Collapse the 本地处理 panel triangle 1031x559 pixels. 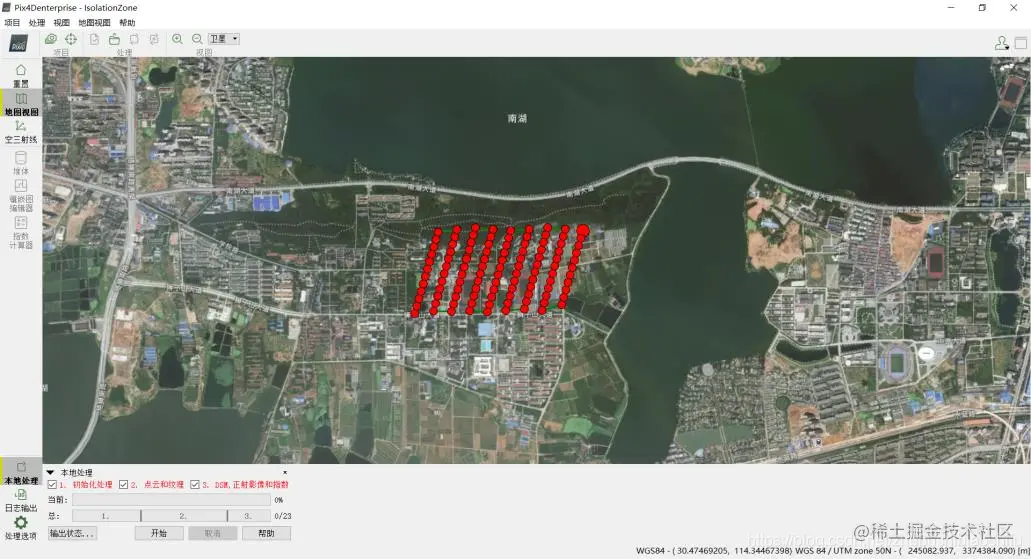click(51, 472)
